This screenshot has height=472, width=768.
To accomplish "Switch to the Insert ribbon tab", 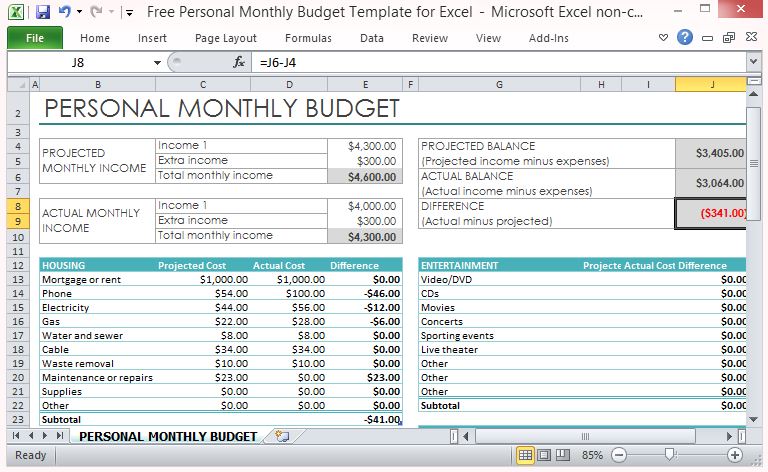I will [152, 38].
